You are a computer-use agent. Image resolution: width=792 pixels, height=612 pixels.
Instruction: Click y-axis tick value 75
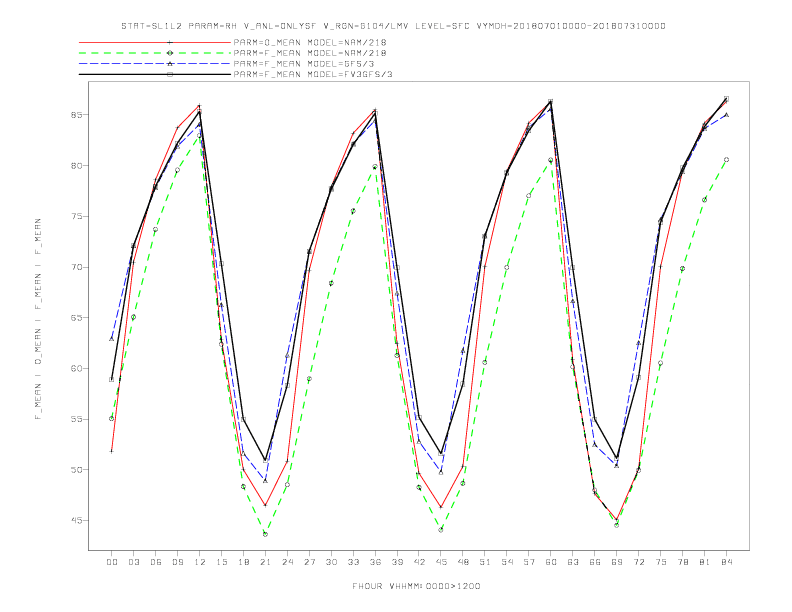[77, 216]
